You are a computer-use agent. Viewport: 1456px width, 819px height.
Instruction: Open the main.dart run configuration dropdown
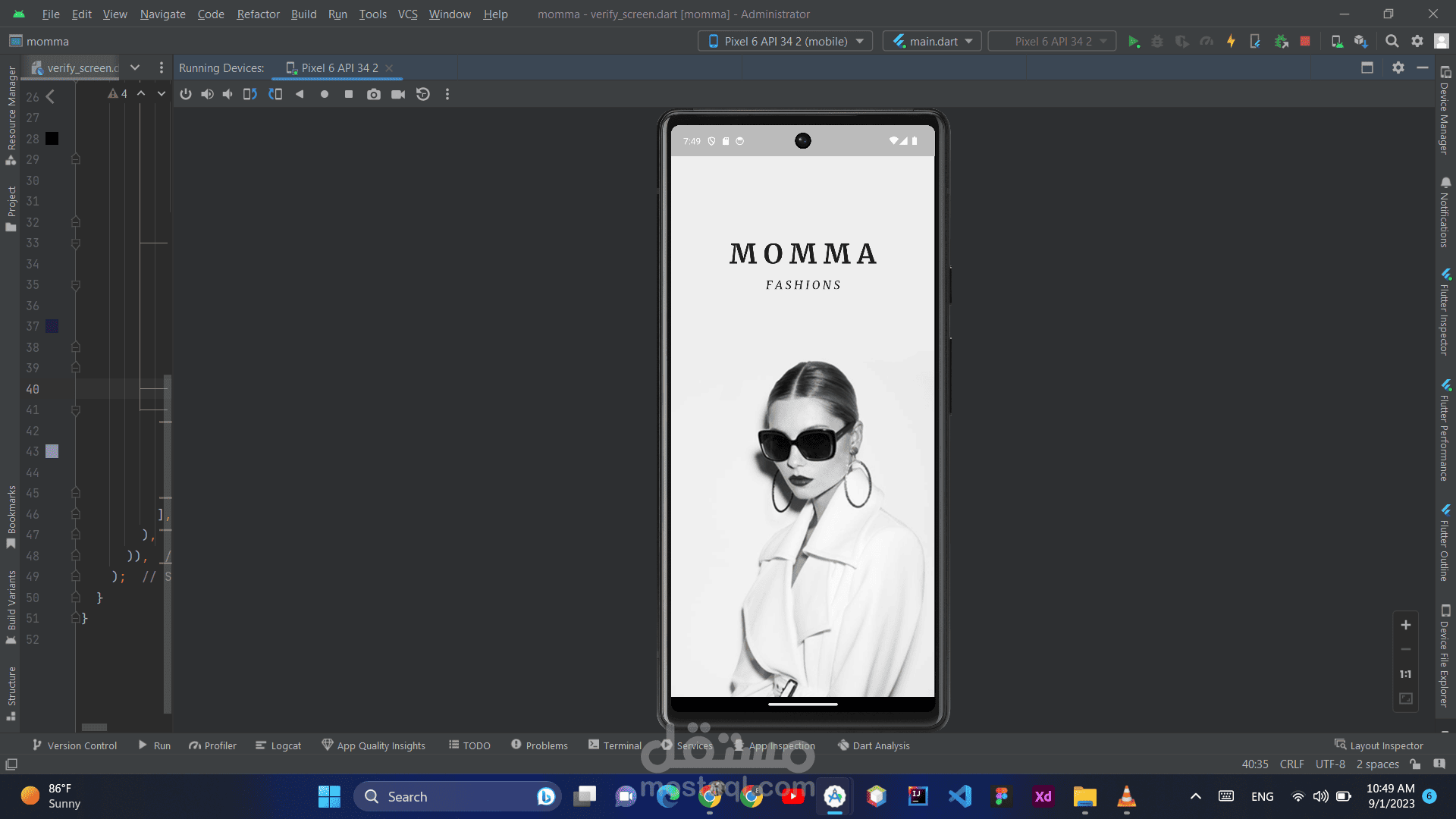point(932,42)
